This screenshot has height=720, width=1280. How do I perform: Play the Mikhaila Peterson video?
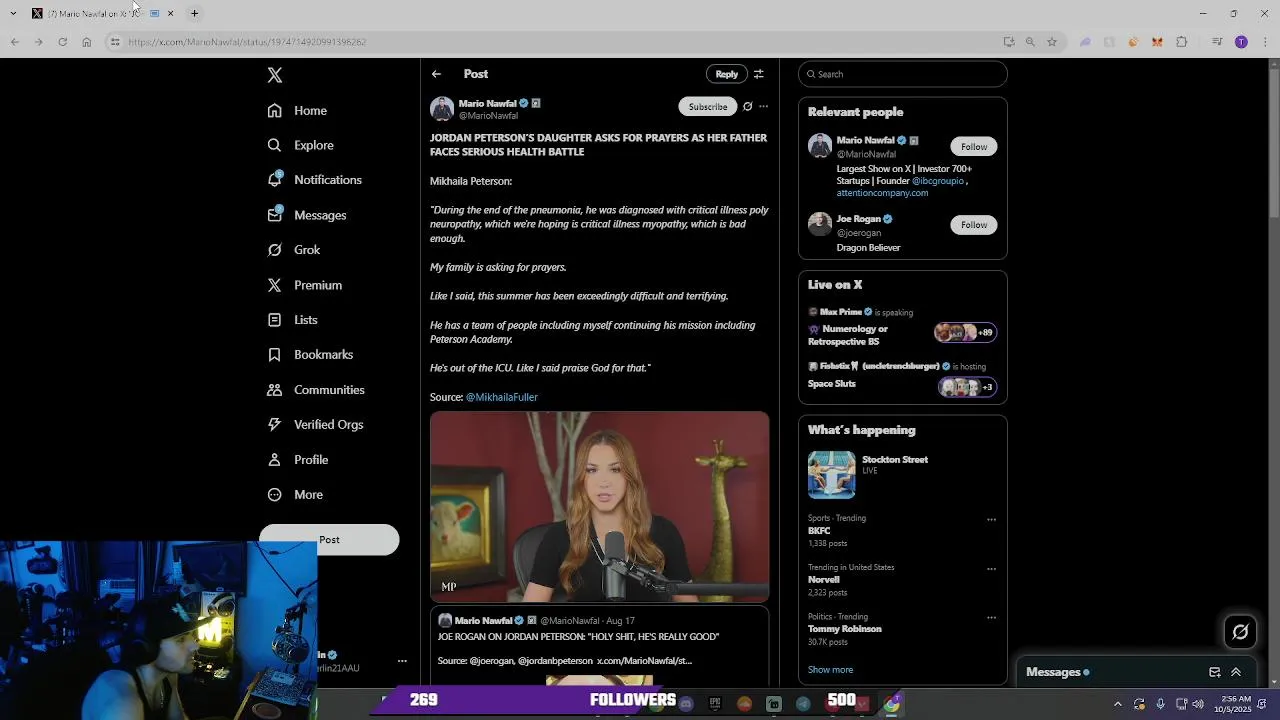(600, 507)
